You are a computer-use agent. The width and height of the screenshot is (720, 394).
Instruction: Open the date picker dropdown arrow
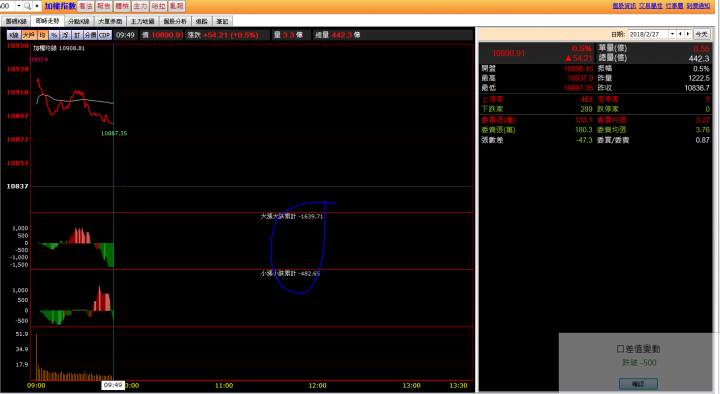coord(672,34)
